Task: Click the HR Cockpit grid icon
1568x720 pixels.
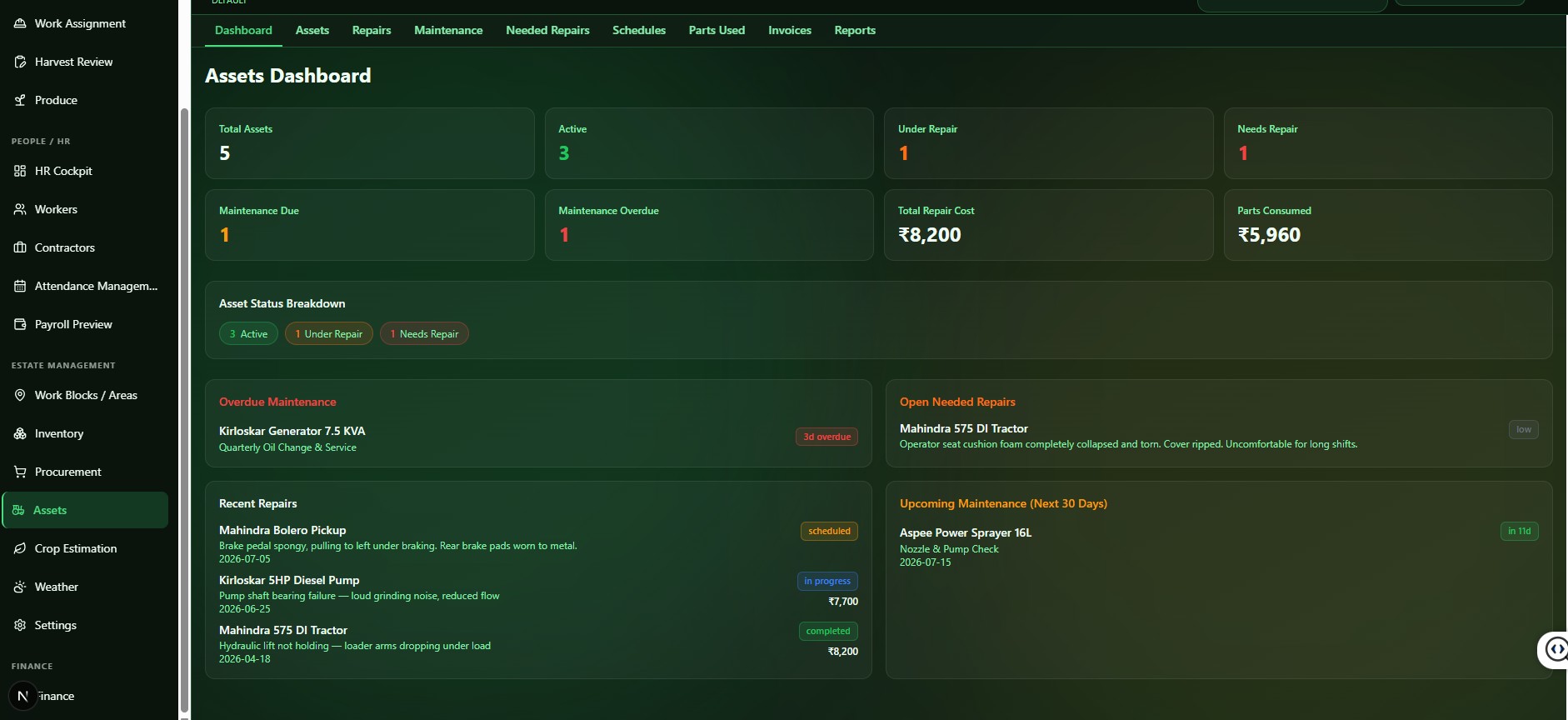Action: [20, 171]
